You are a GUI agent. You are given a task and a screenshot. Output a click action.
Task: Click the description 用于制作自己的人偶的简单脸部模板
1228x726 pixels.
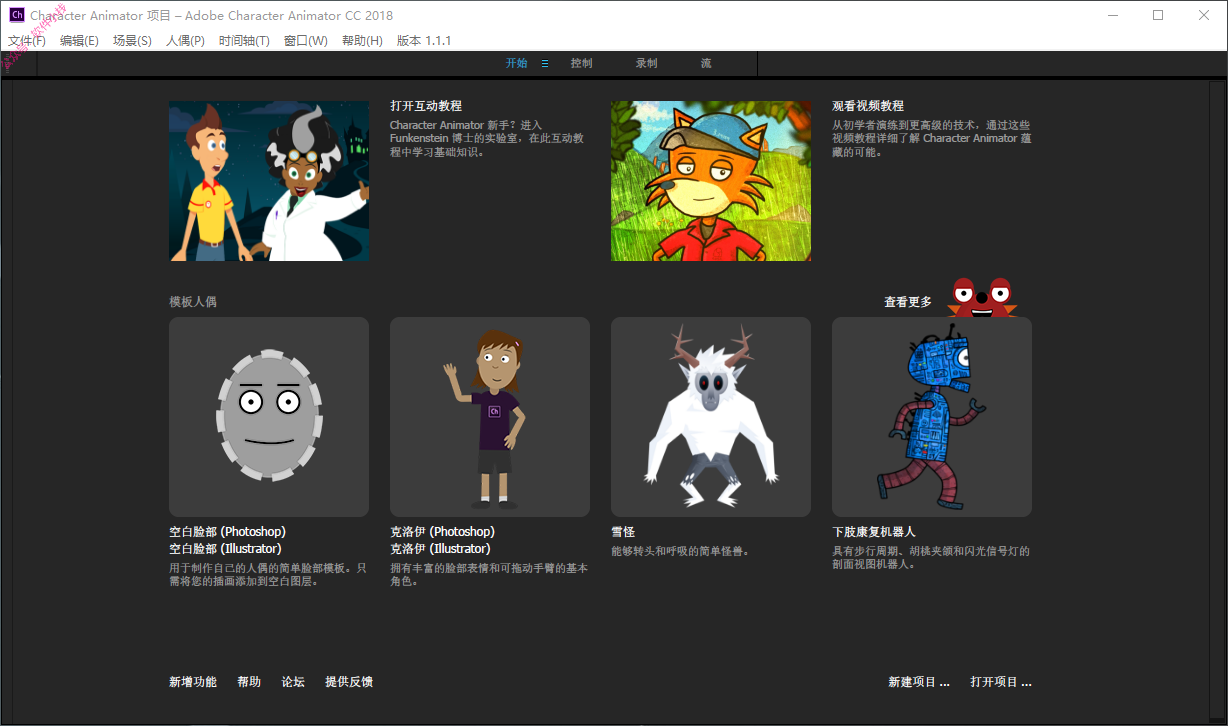[x=268, y=575]
